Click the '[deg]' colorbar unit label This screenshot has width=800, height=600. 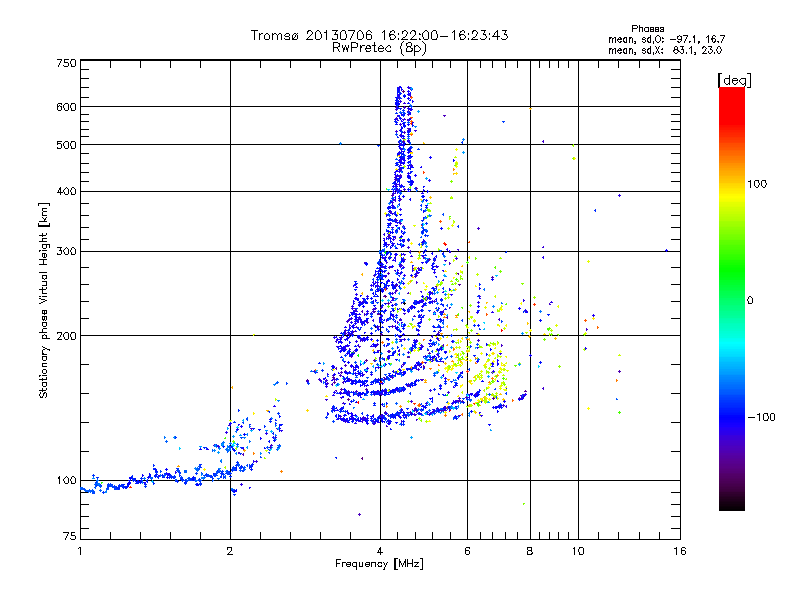click(x=734, y=81)
